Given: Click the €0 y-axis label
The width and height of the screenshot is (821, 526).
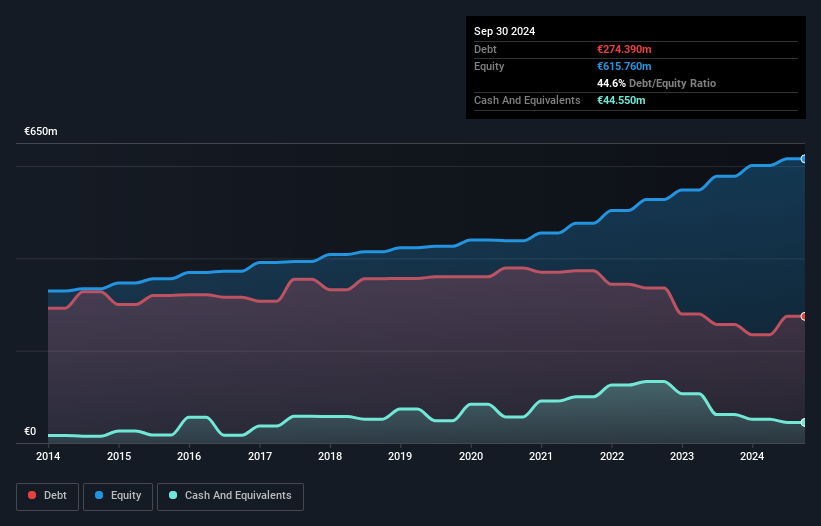Looking at the screenshot, I should (x=30, y=432).
